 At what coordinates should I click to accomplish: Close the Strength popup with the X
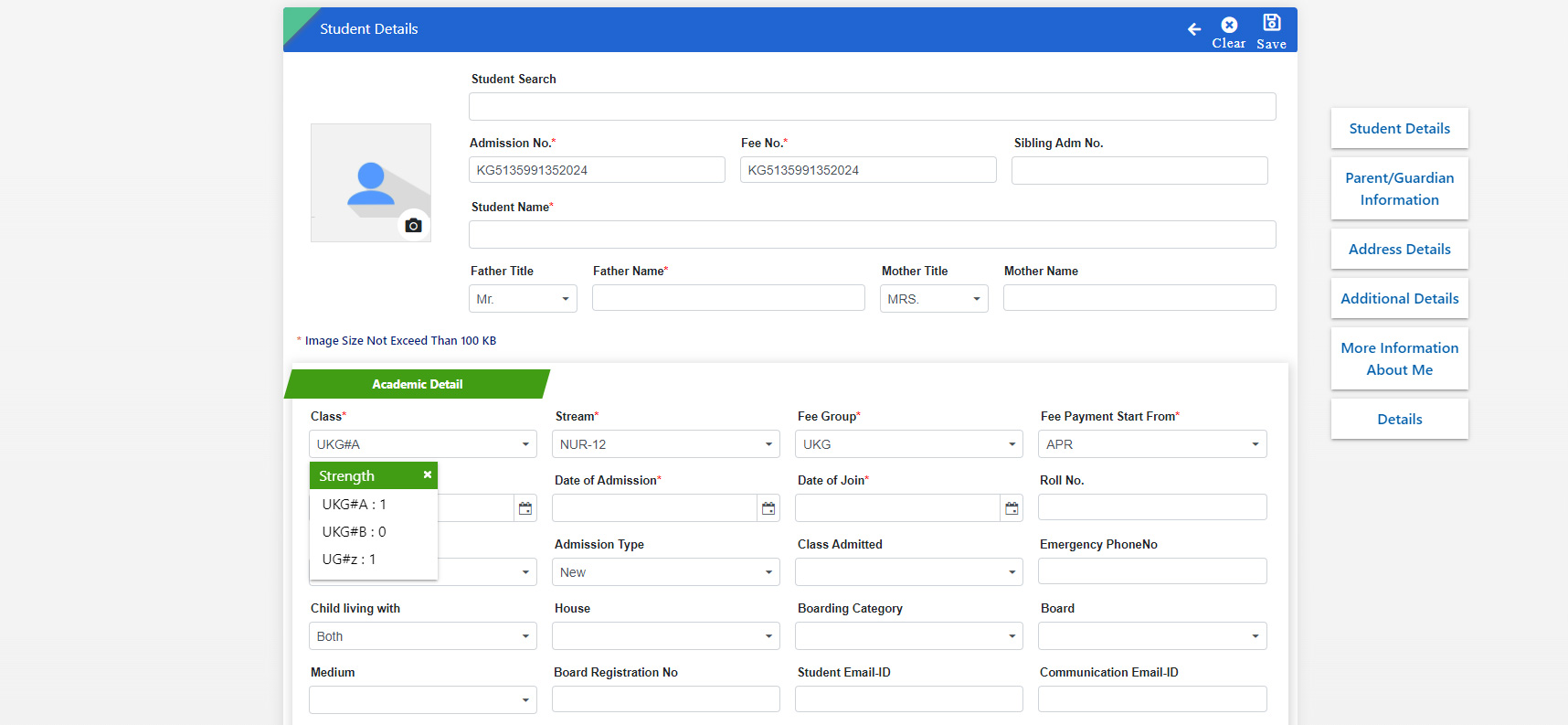(x=427, y=474)
